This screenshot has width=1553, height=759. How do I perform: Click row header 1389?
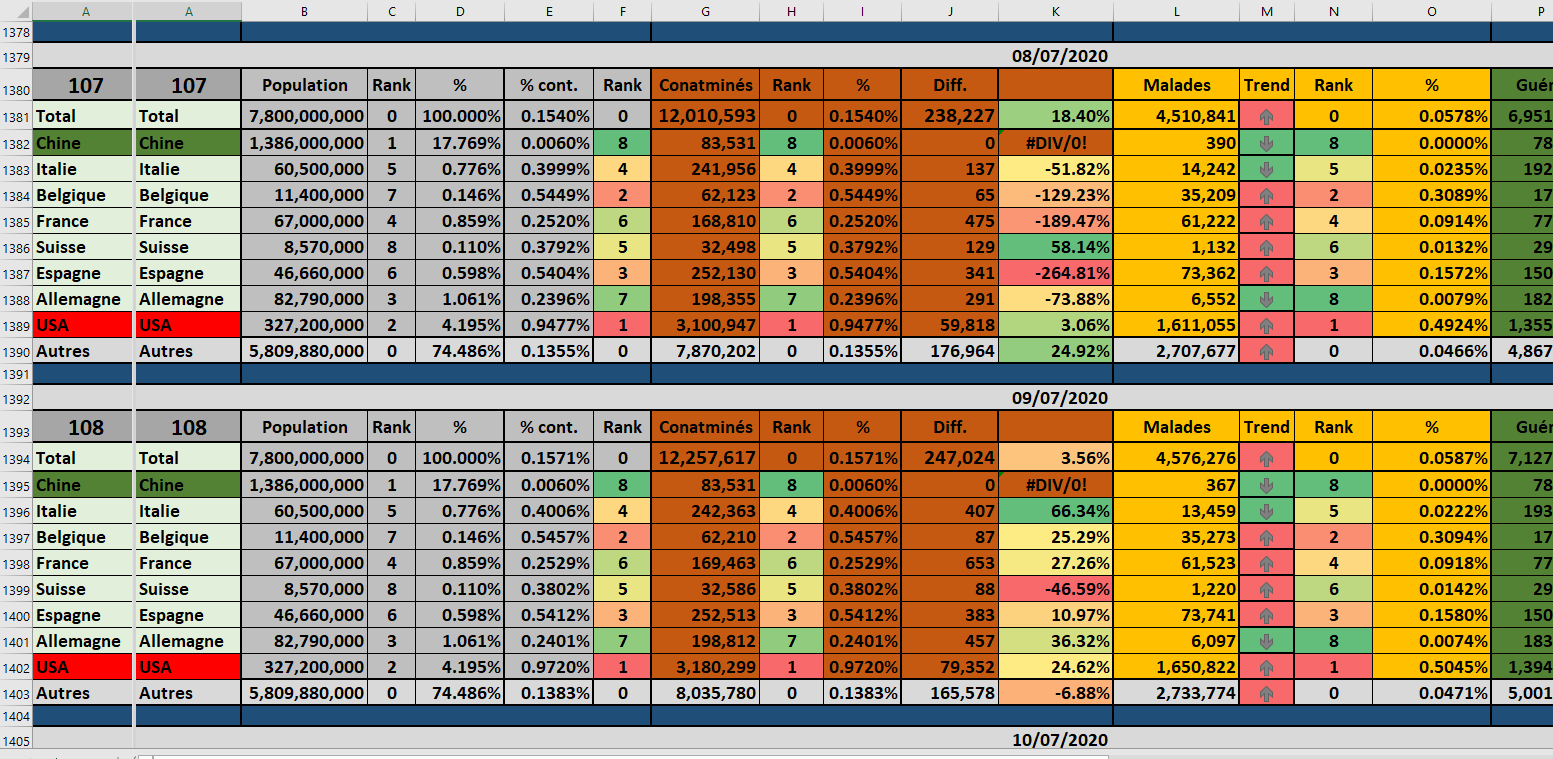coord(16,325)
